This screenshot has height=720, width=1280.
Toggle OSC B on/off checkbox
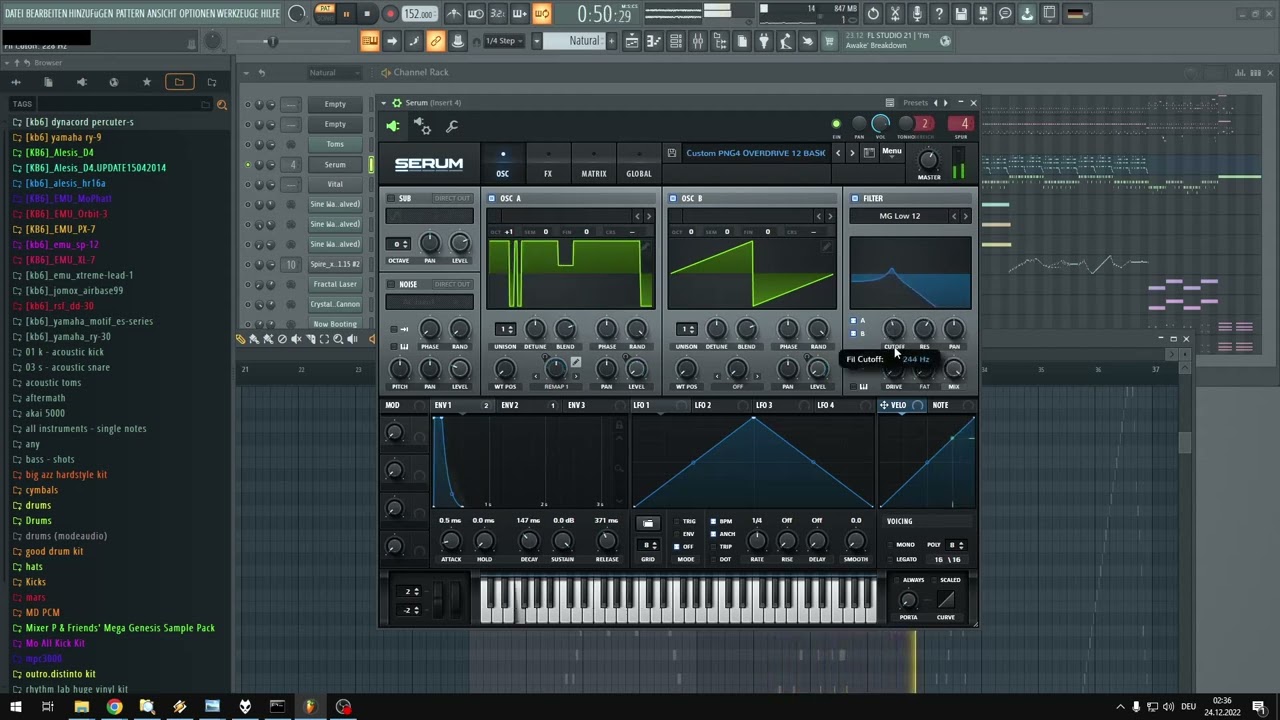point(673,198)
